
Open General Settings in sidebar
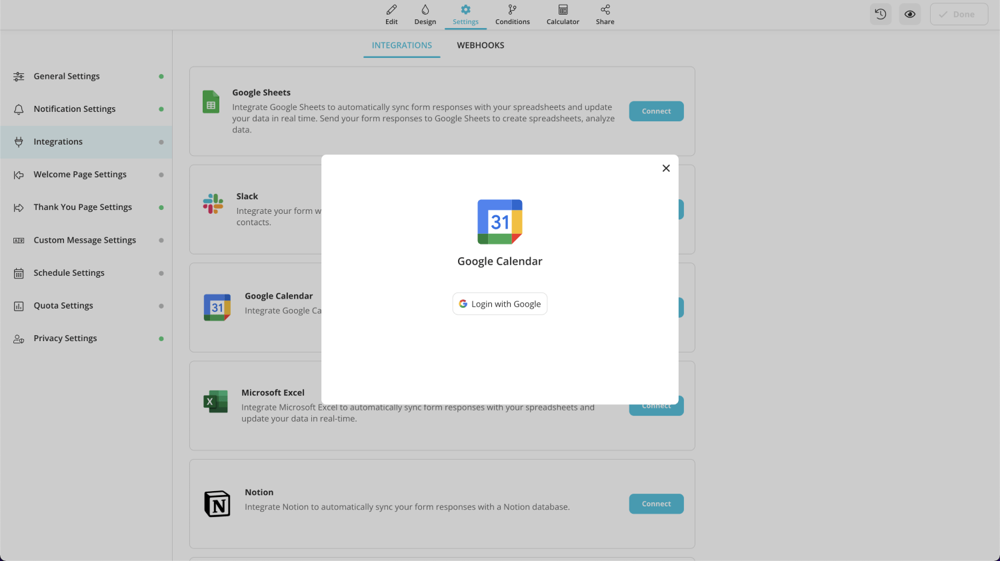pyautogui.click(x=66, y=76)
